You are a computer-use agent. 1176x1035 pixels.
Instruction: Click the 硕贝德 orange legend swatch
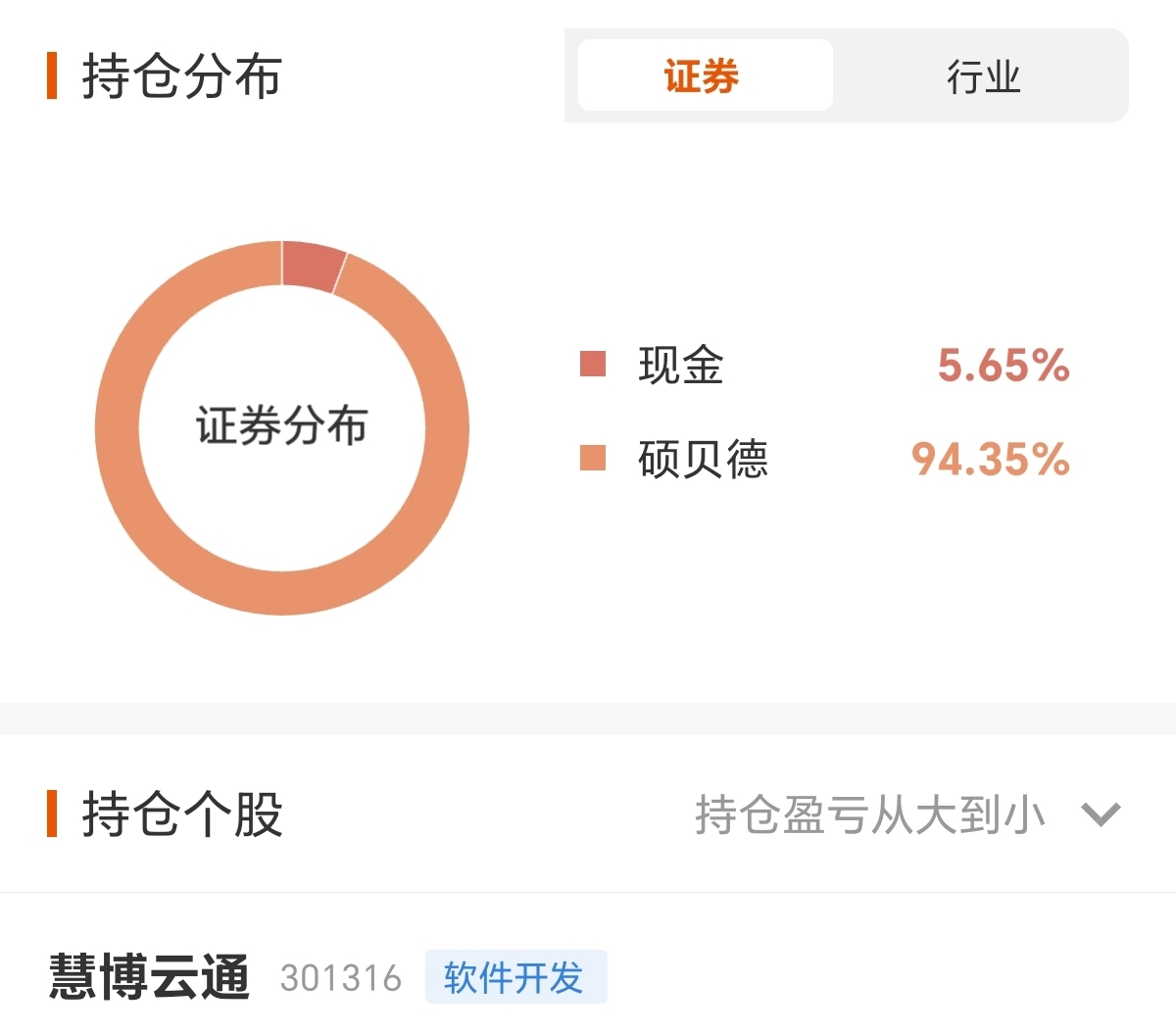(x=593, y=458)
